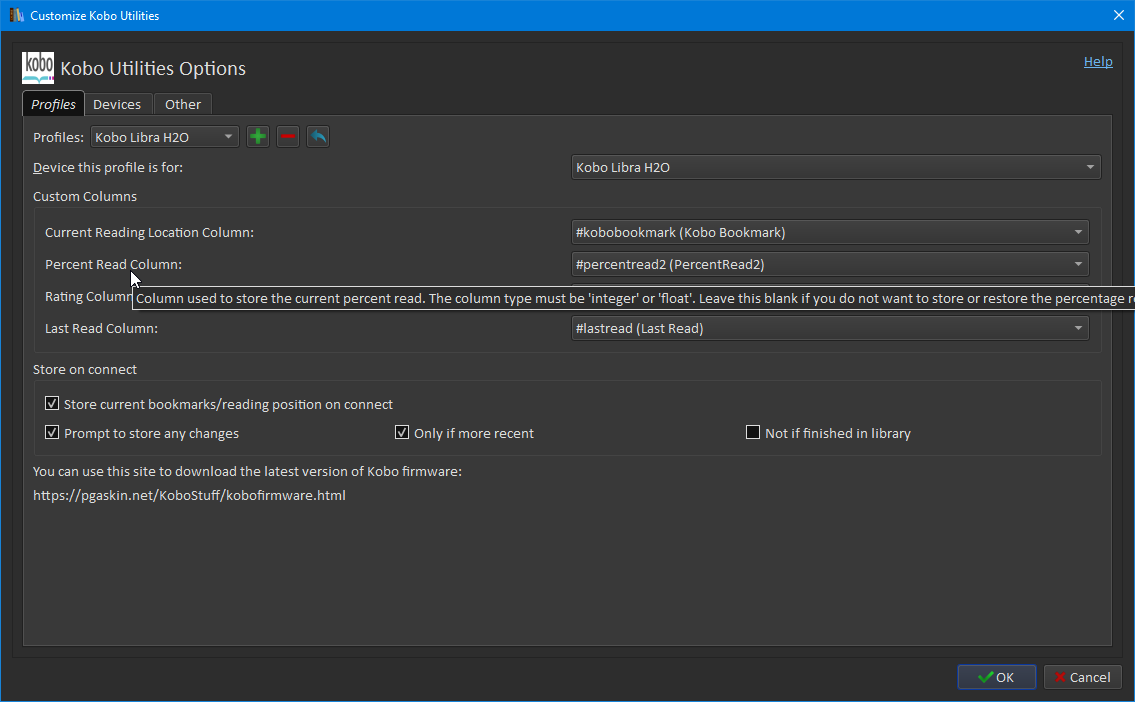Image resolution: width=1135 pixels, height=702 pixels.
Task: Click the Kobo Utilities Options heading
Action: pyautogui.click(x=153, y=68)
